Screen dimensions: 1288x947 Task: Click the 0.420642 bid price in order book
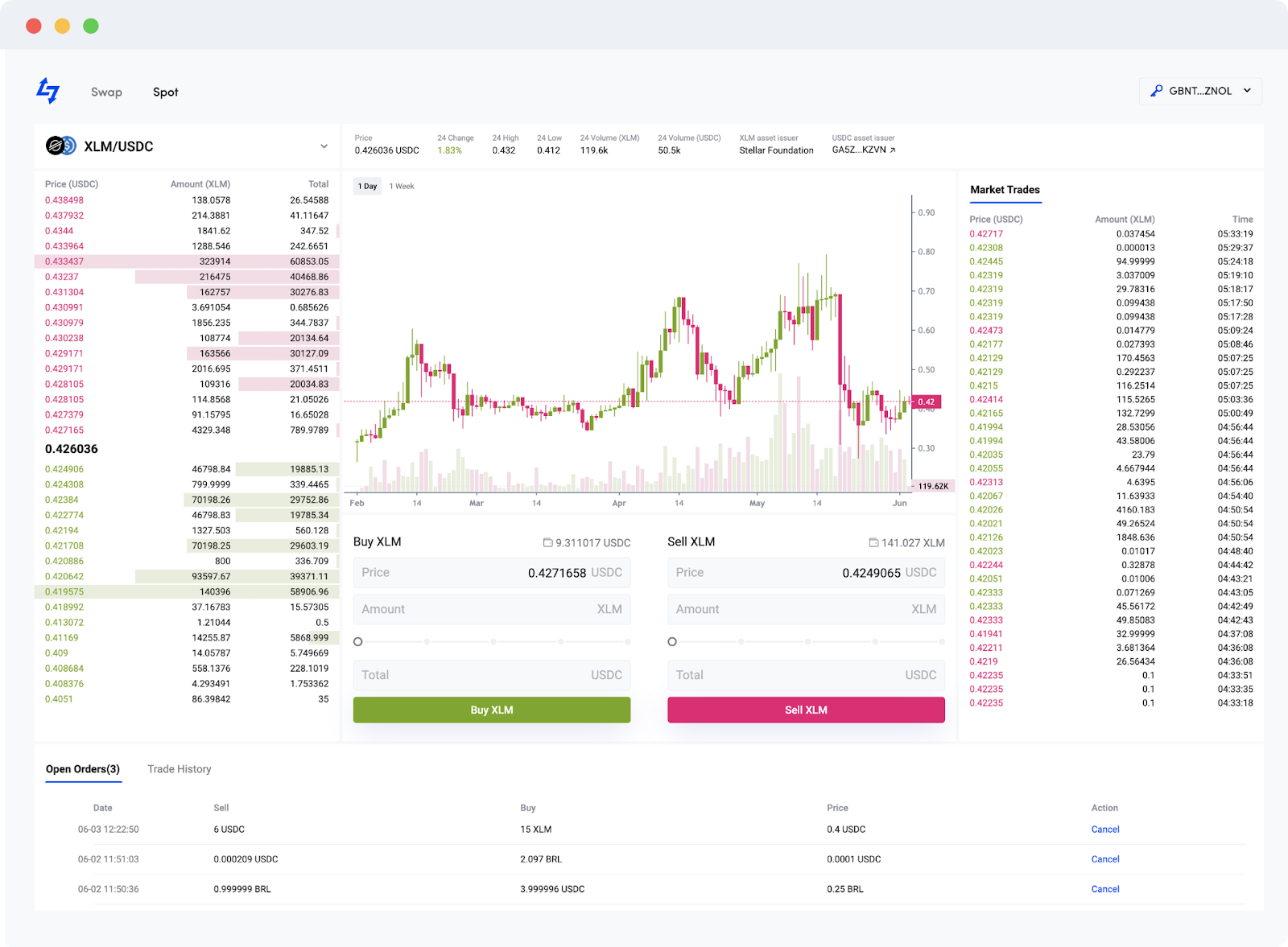coord(64,577)
